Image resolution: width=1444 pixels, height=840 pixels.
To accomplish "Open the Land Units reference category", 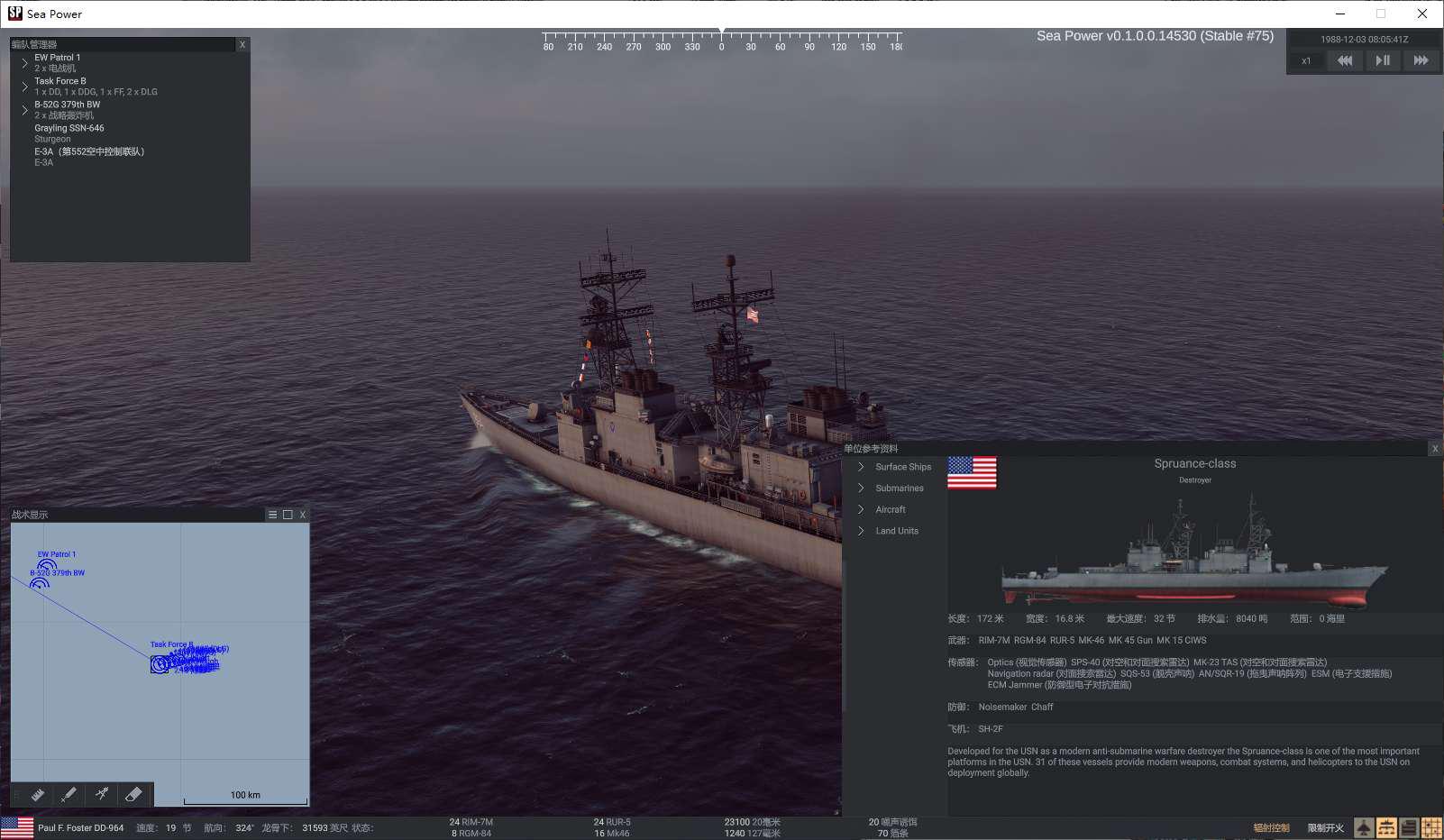I will [896, 531].
